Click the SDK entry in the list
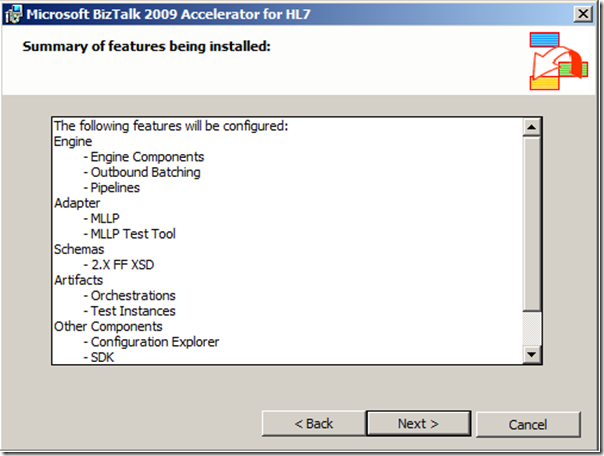The image size is (604, 456). [100, 357]
